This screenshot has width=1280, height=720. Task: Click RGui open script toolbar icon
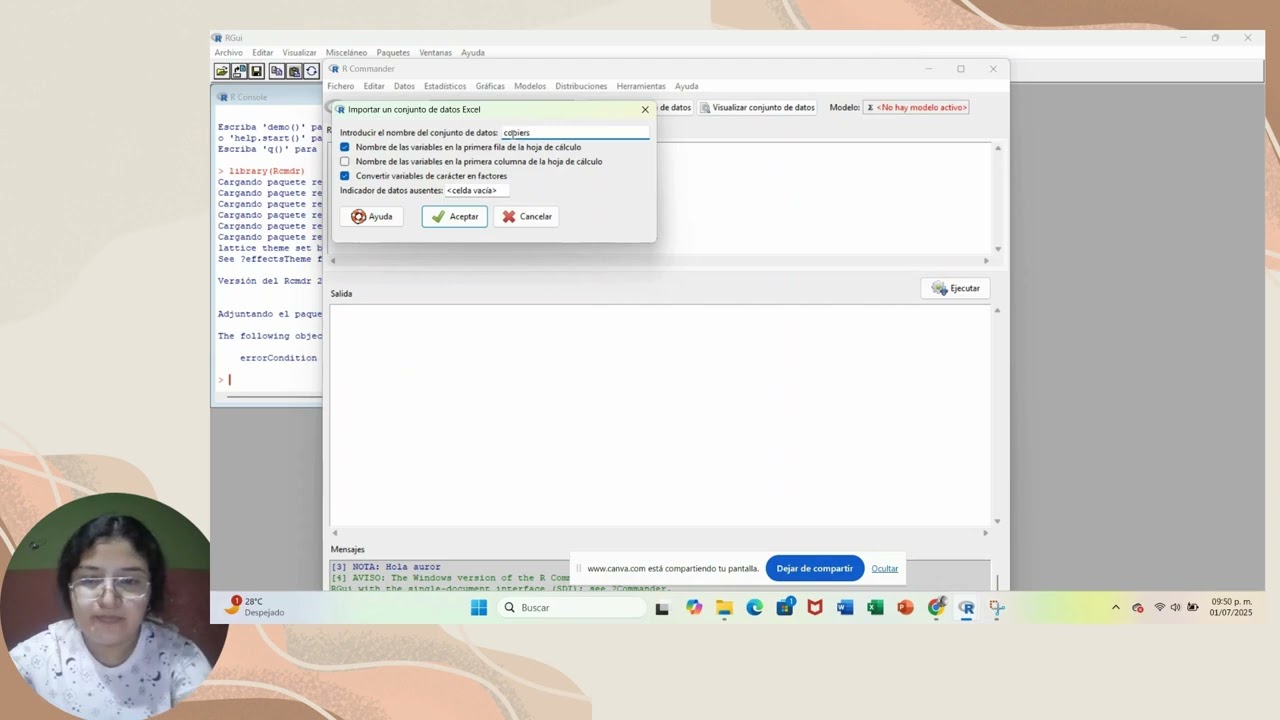point(221,71)
